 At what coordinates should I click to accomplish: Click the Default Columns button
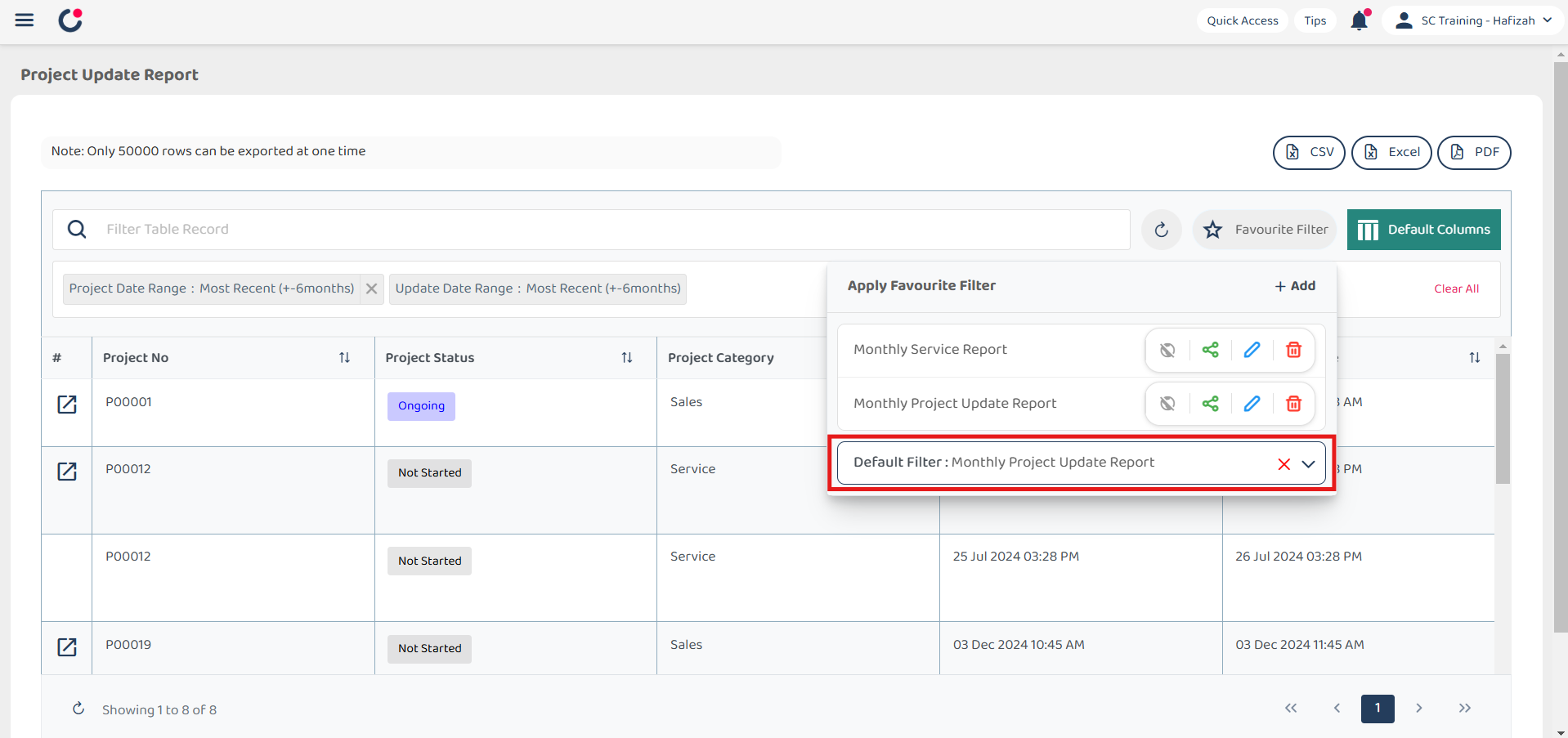pyautogui.click(x=1424, y=230)
